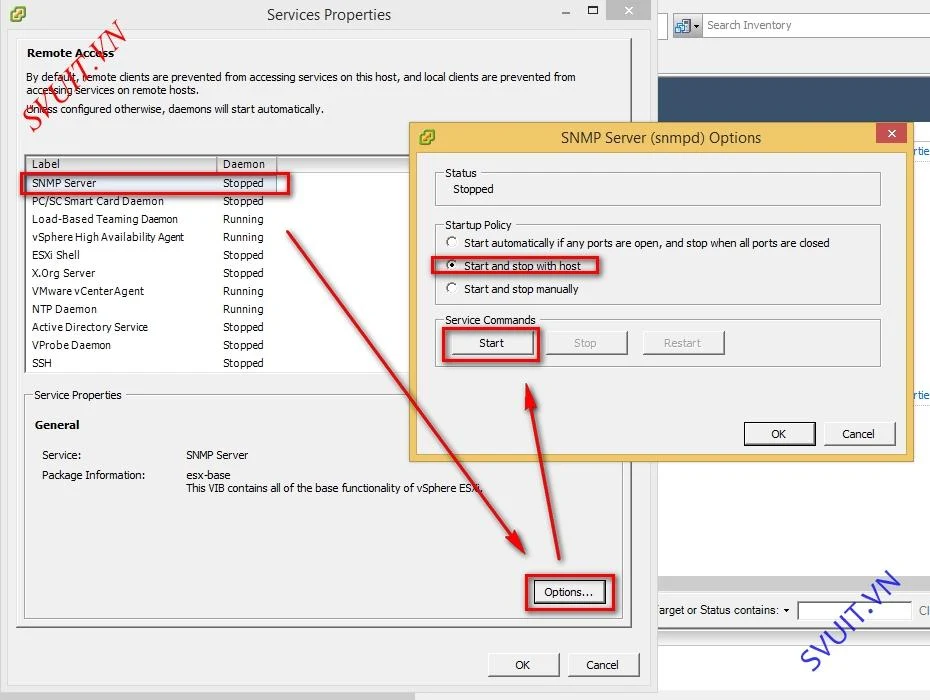This screenshot has width=930, height=700.
Task: Click the filter text field beside Status contains
Action: tap(854, 610)
